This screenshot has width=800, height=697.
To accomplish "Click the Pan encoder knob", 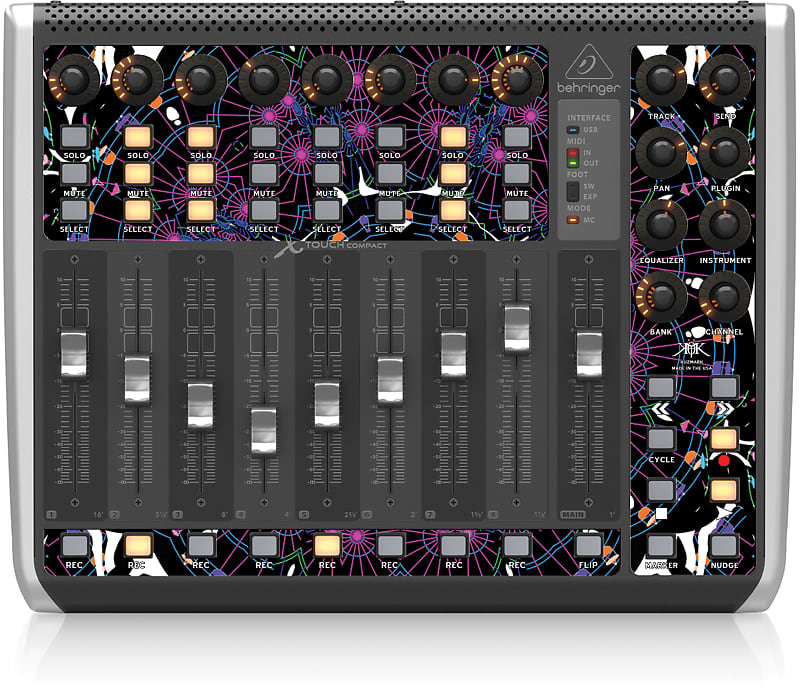I will (x=660, y=151).
